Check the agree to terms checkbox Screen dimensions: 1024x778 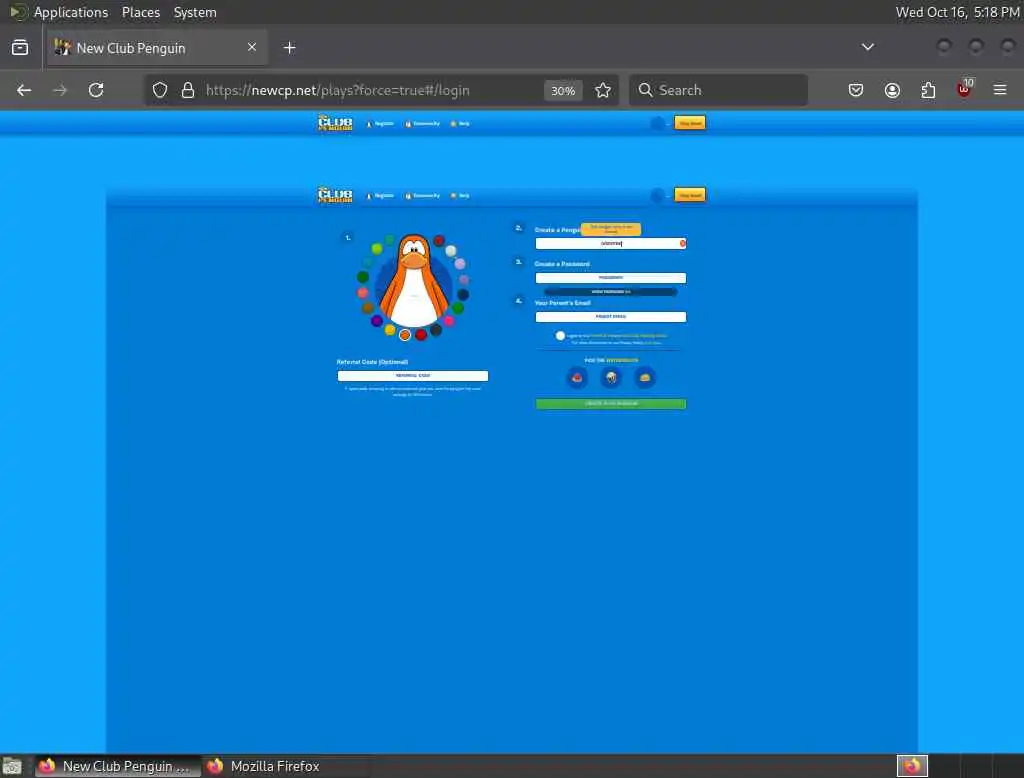560,336
